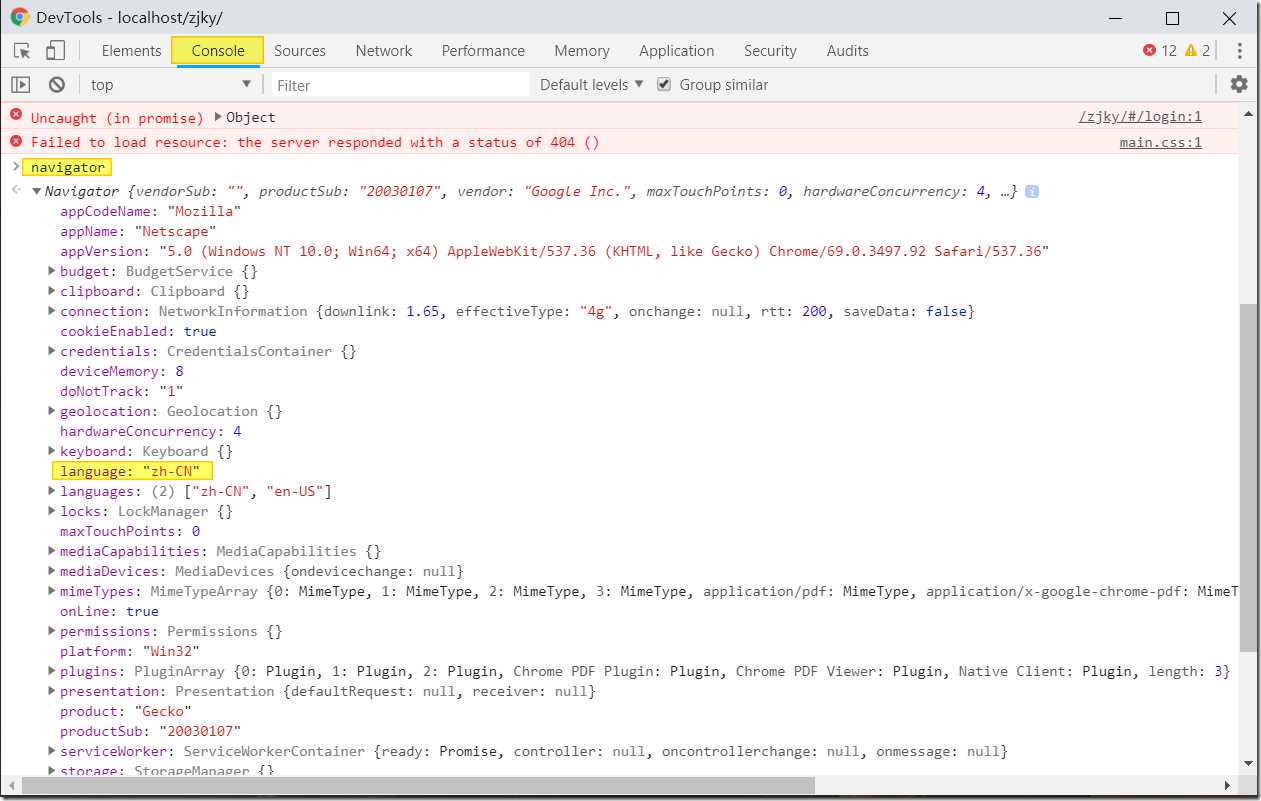Open the Network tab
Viewport: 1261px width, 801px height.
tap(384, 51)
